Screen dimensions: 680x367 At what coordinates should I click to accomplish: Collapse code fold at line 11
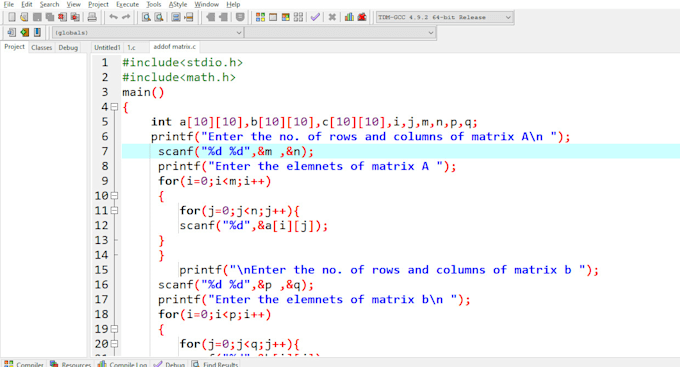pos(114,210)
